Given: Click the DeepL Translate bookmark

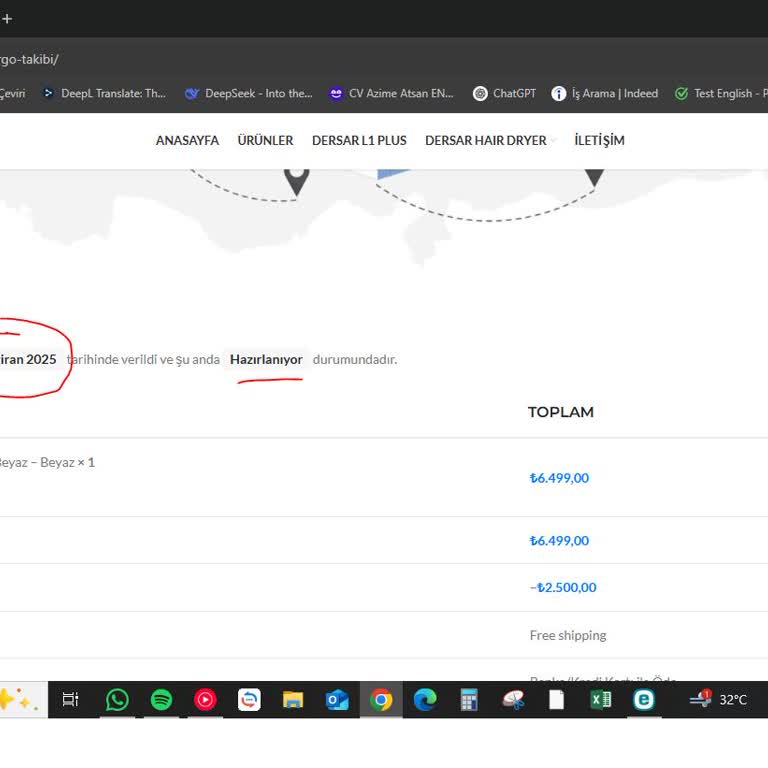Looking at the screenshot, I should 103,93.
